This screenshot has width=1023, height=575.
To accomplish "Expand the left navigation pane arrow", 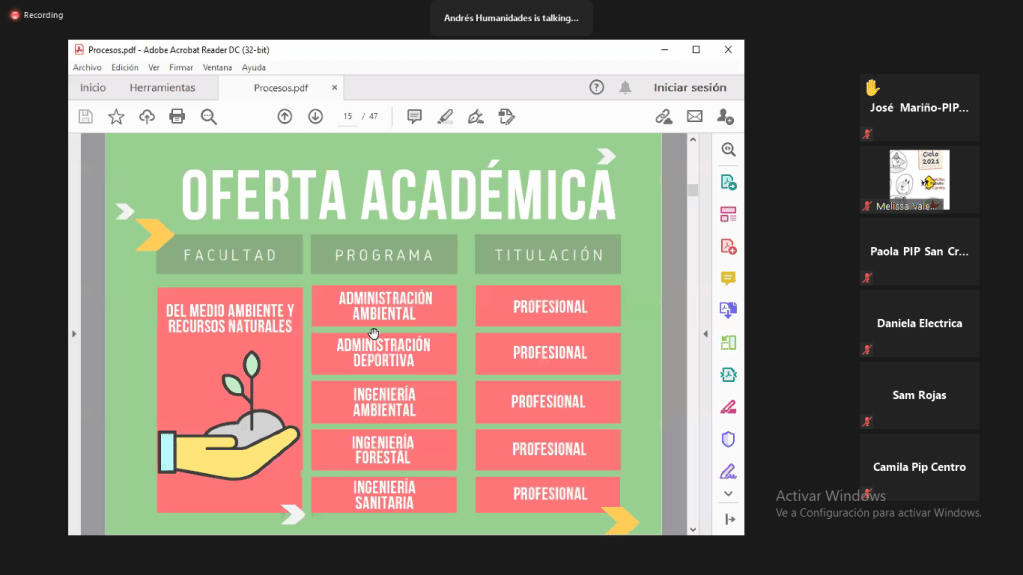I will [x=74, y=334].
